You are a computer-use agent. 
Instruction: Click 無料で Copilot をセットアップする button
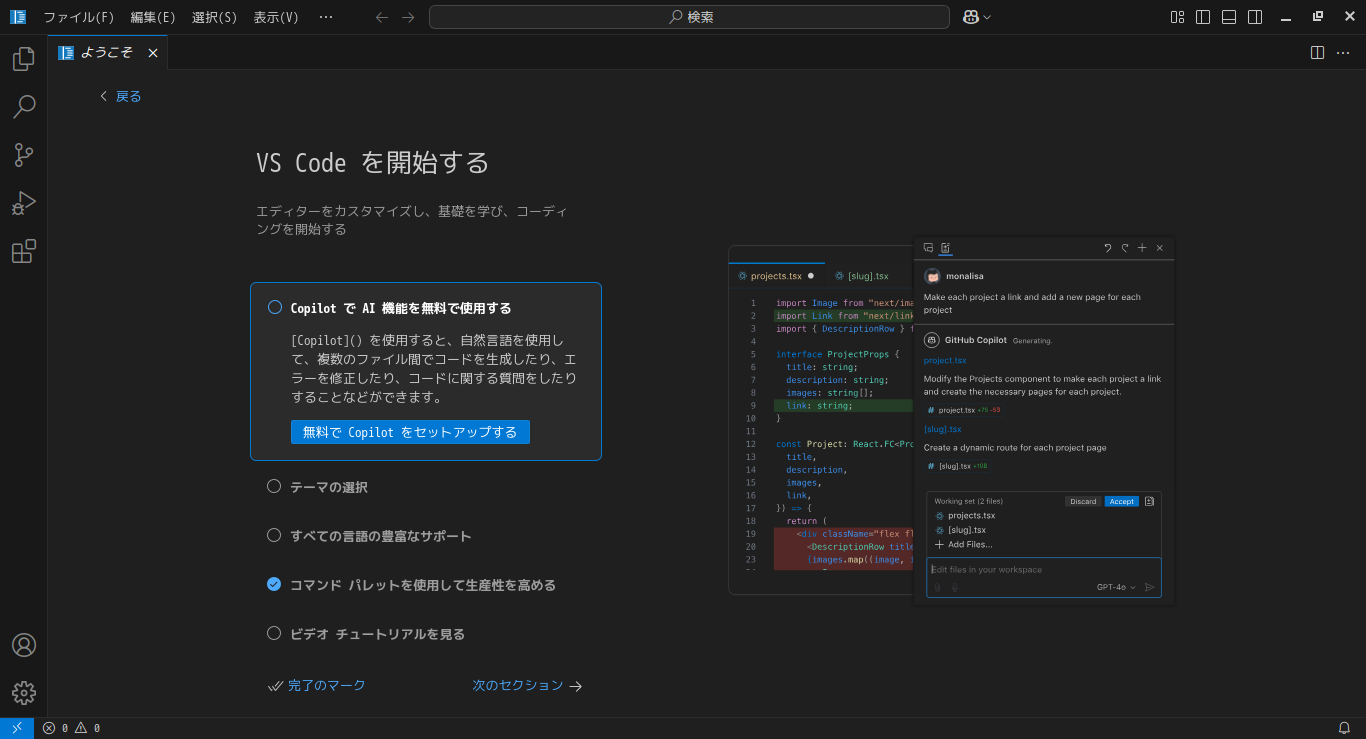pyautogui.click(x=409, y=431)
